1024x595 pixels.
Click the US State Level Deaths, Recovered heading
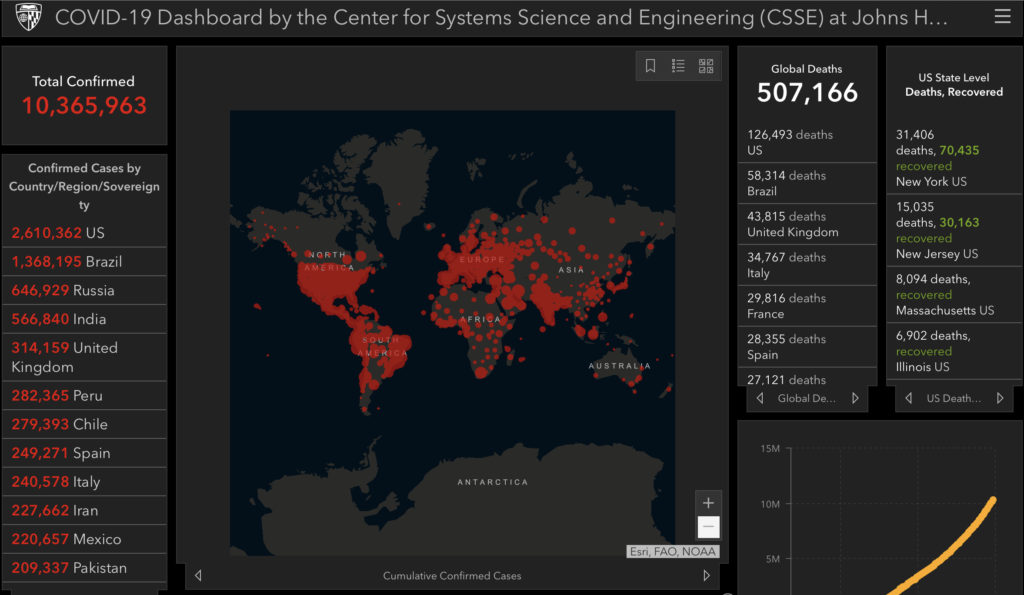[953, 85]
